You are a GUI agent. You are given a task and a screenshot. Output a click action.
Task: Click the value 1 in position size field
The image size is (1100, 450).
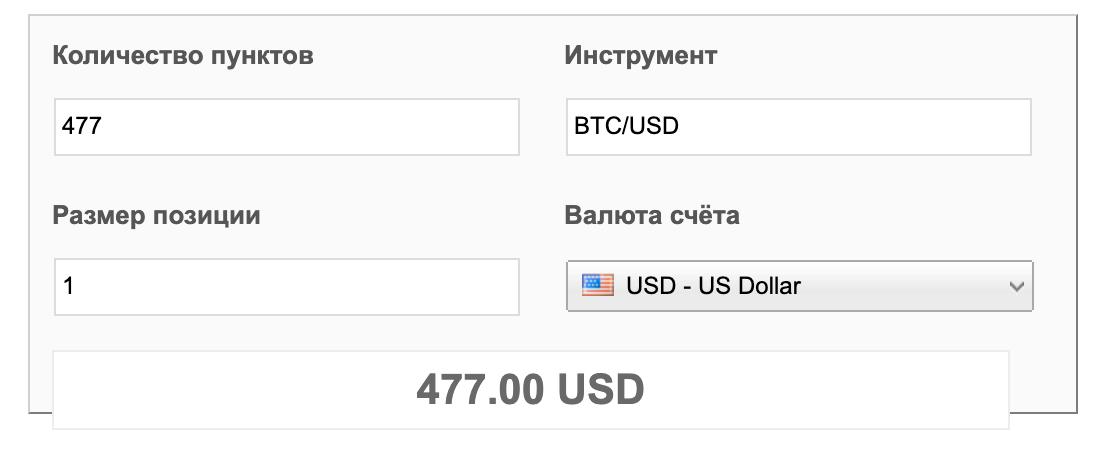[x=68, y=287]
